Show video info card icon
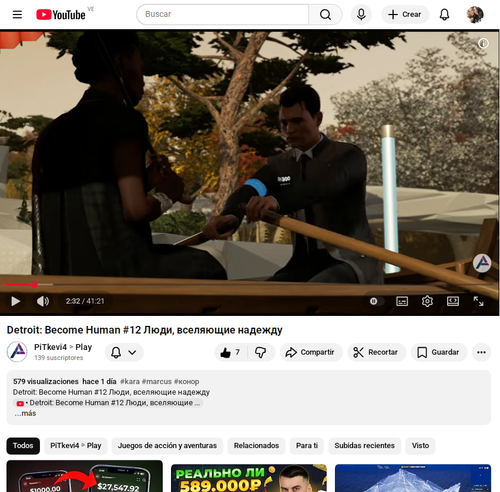The image size is (500, 492). pos(483,43)
